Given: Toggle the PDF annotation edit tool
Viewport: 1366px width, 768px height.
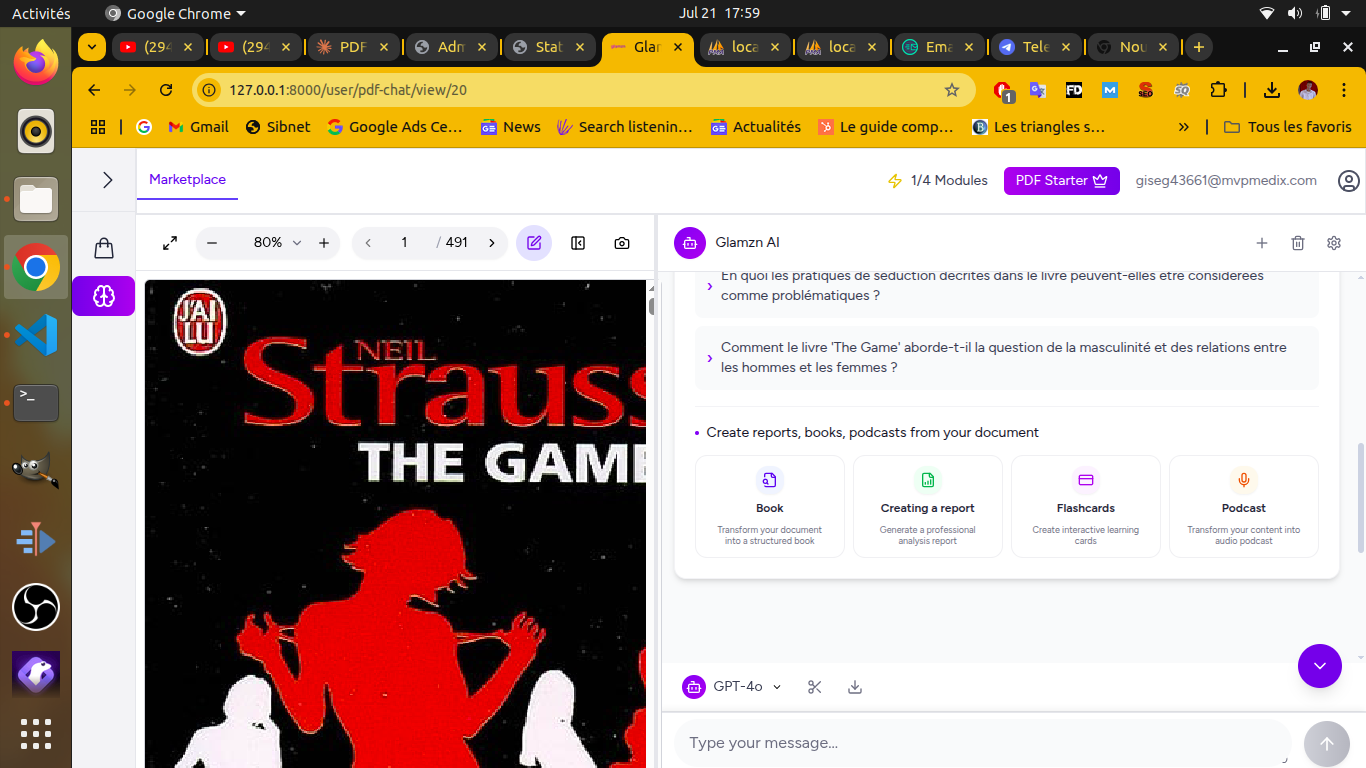Looking at the screenshot, I should tap(534, 243).
